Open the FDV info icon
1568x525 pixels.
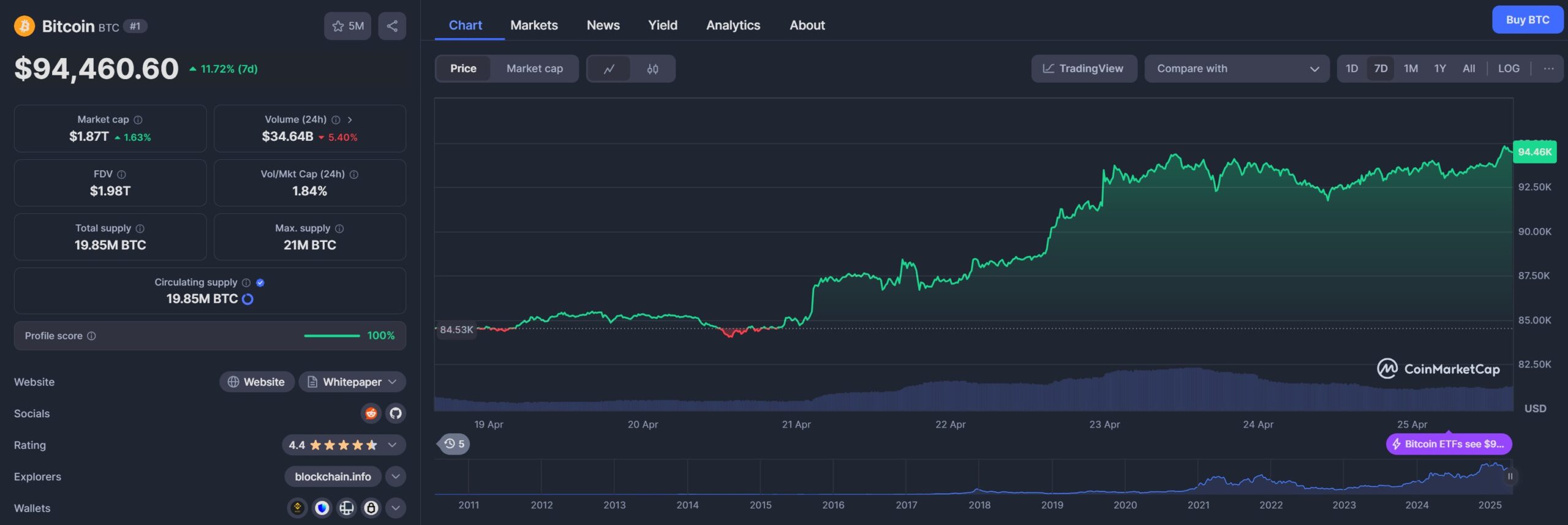121,175
